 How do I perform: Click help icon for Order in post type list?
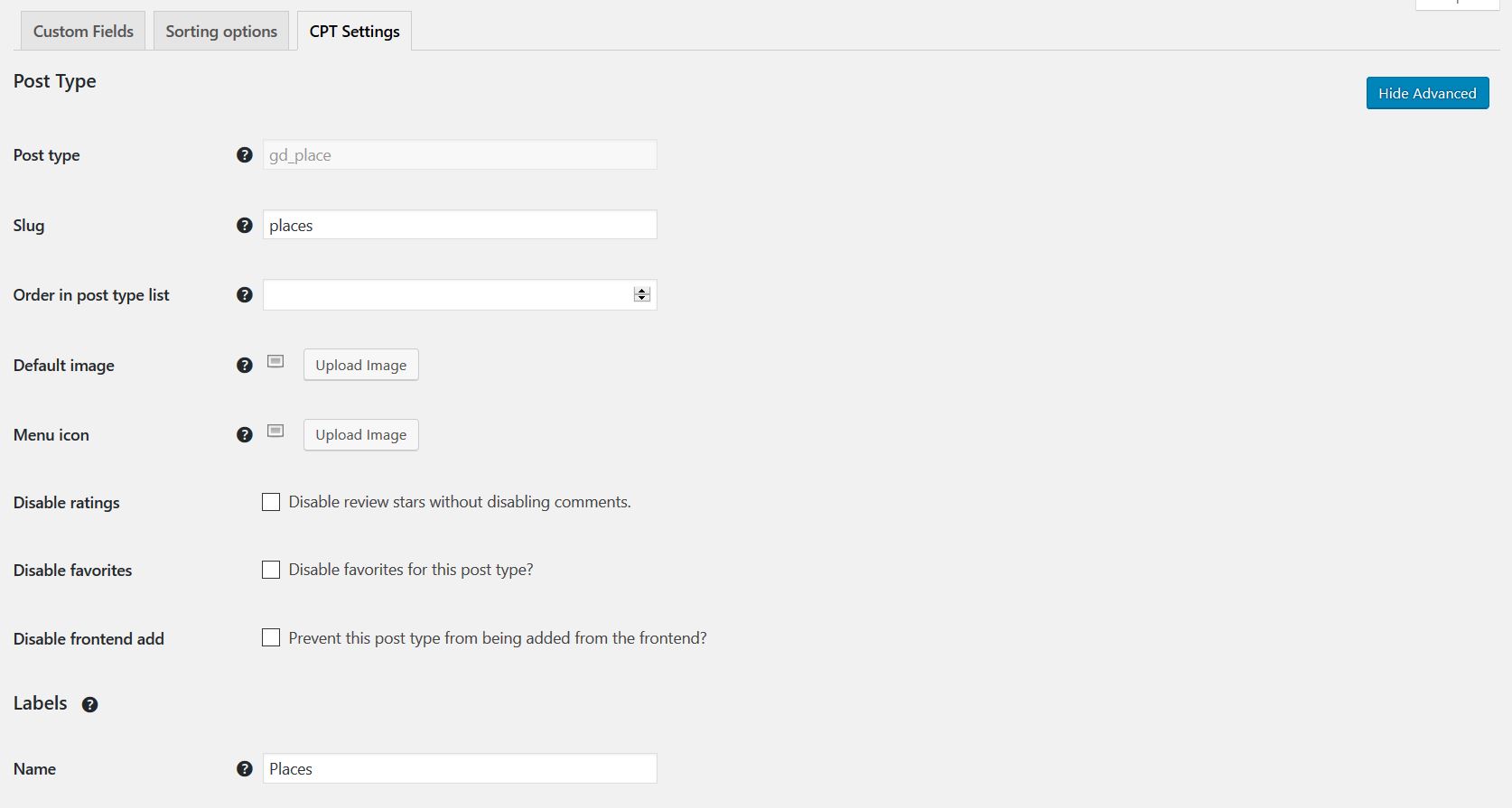click(244, 295)
